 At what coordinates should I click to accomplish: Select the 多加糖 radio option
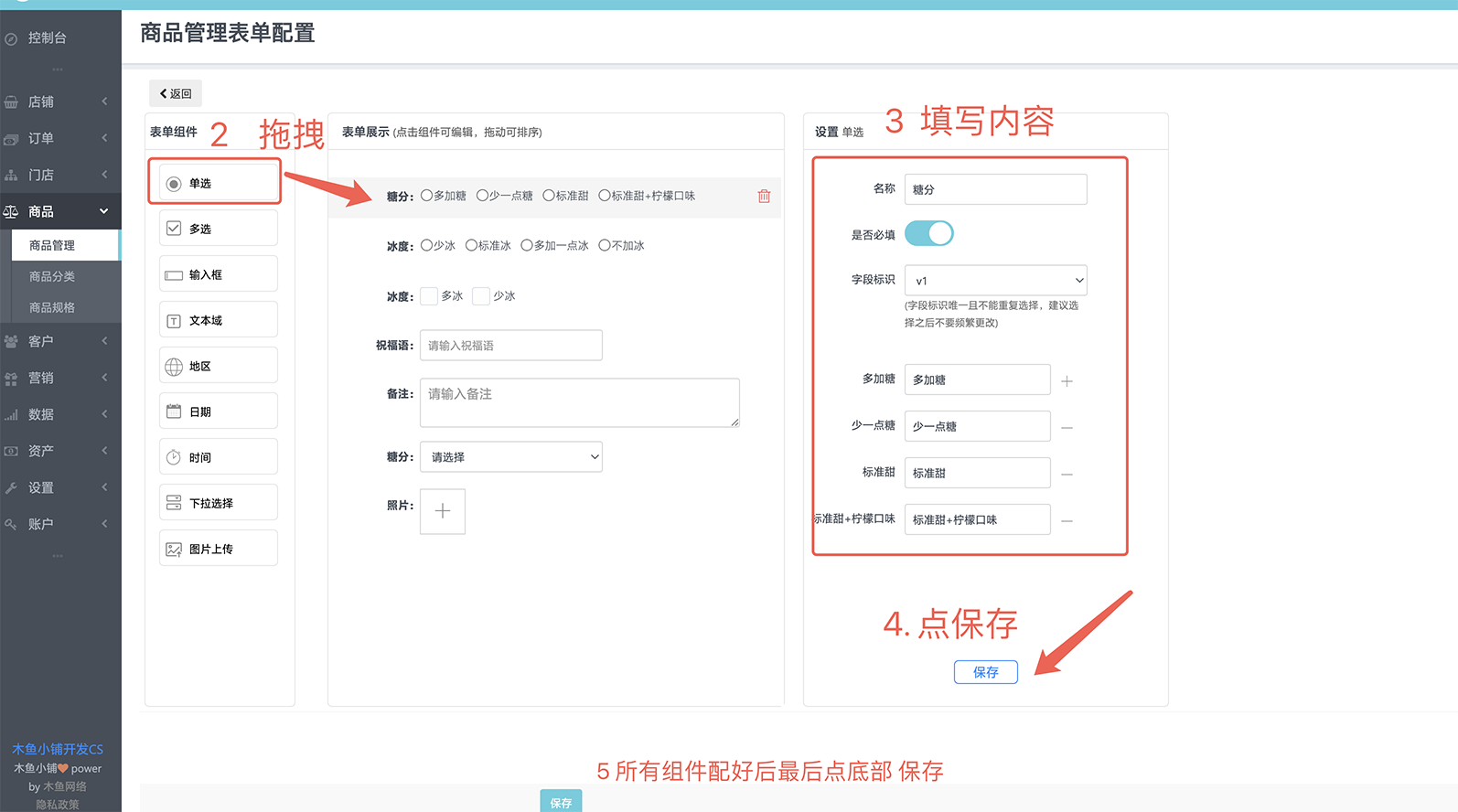click(x=426, y=196)
